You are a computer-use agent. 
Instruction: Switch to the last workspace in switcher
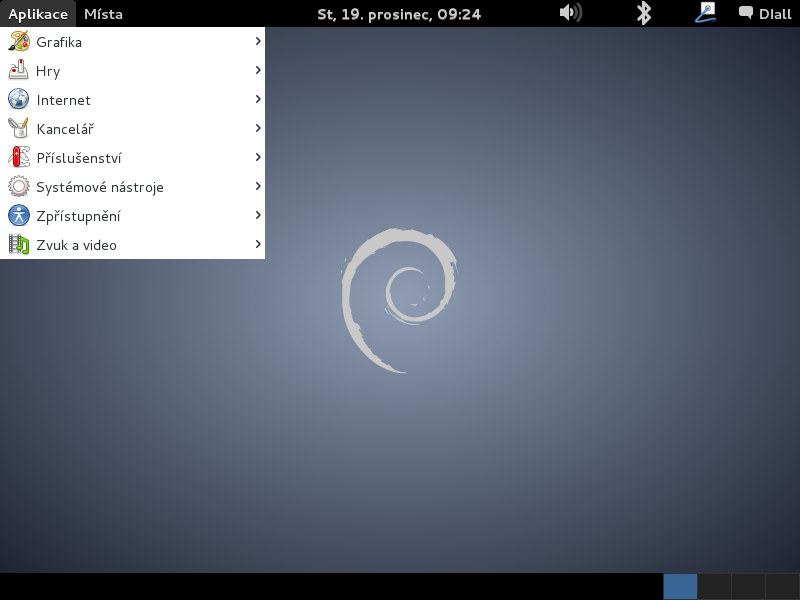[783, 587]
